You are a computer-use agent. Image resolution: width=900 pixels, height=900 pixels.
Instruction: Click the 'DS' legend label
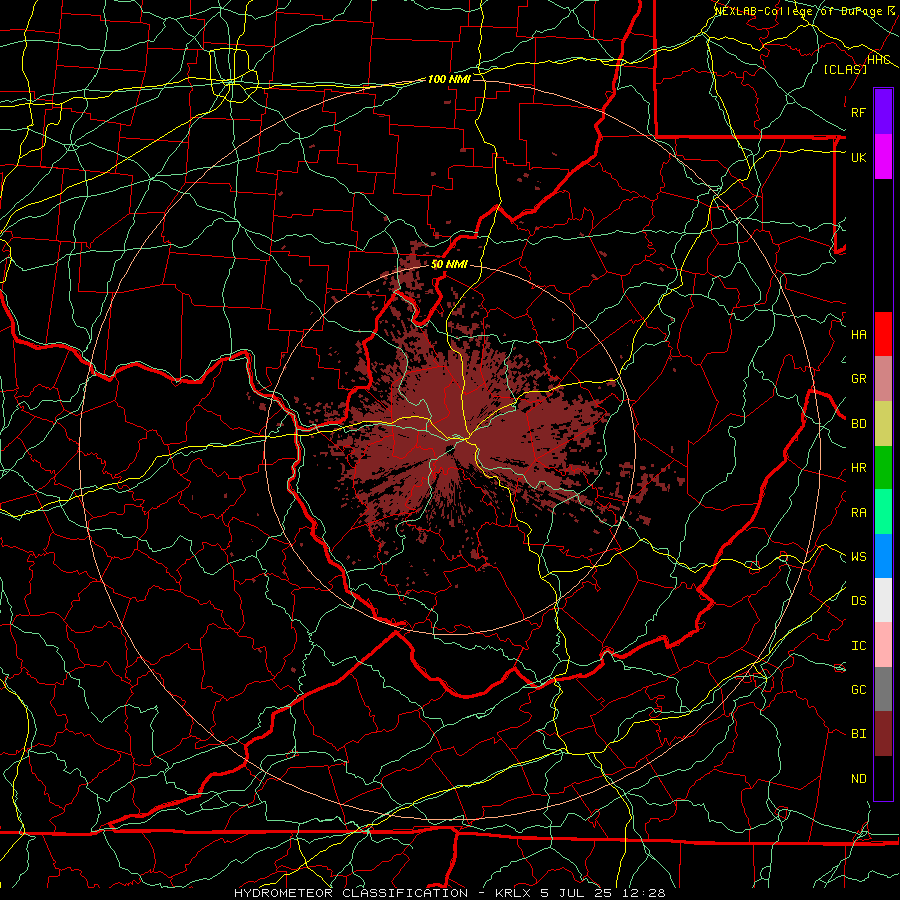859,601
